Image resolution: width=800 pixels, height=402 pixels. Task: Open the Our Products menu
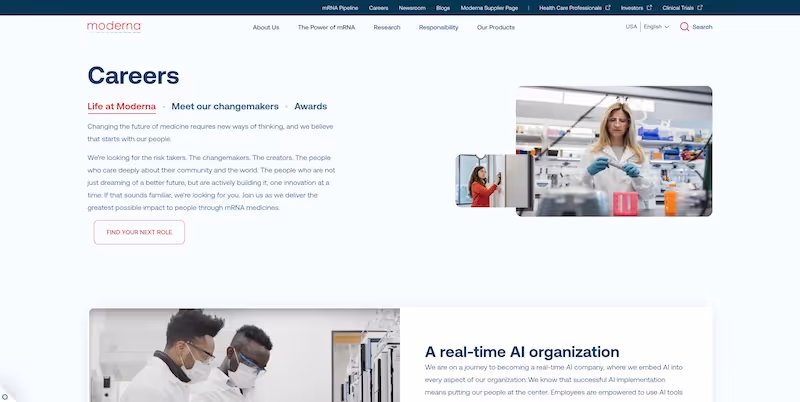click(x=496, y=28)
